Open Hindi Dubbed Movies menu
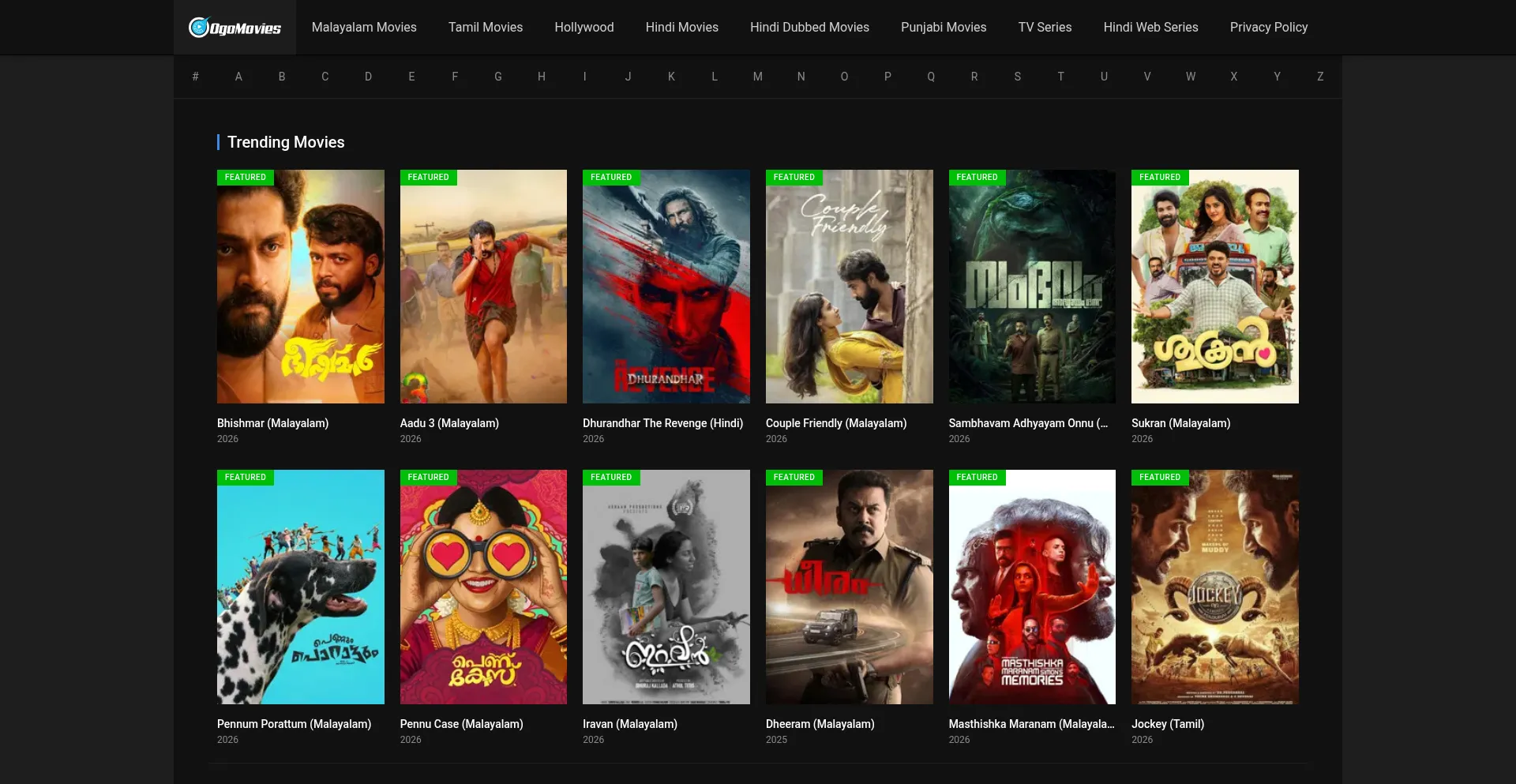 [x=809, y=27]
